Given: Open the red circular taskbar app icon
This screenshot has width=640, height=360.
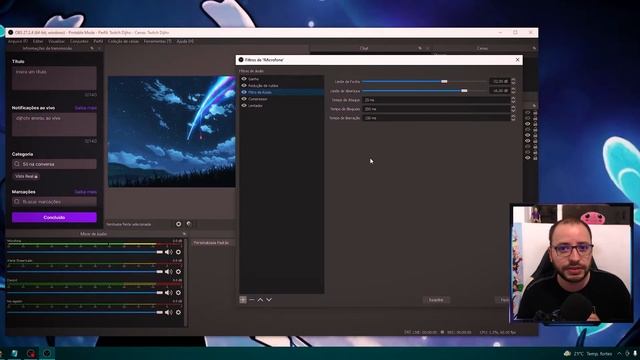Looking at the screenshot, I should pos(31,353).
